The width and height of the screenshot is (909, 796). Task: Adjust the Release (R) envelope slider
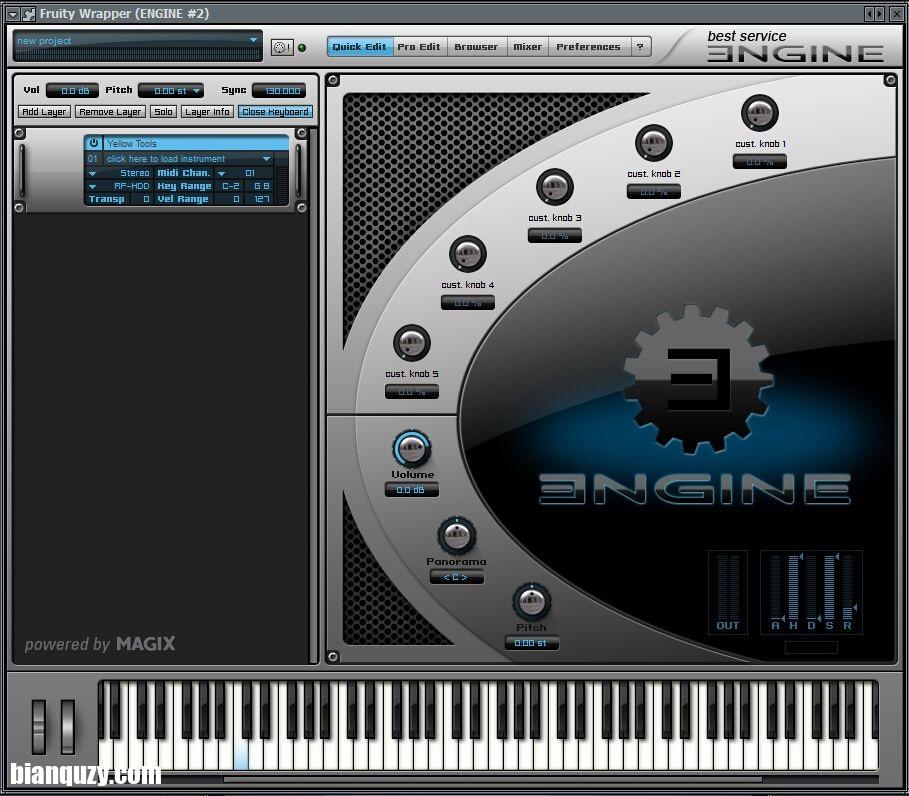(848, 587)
